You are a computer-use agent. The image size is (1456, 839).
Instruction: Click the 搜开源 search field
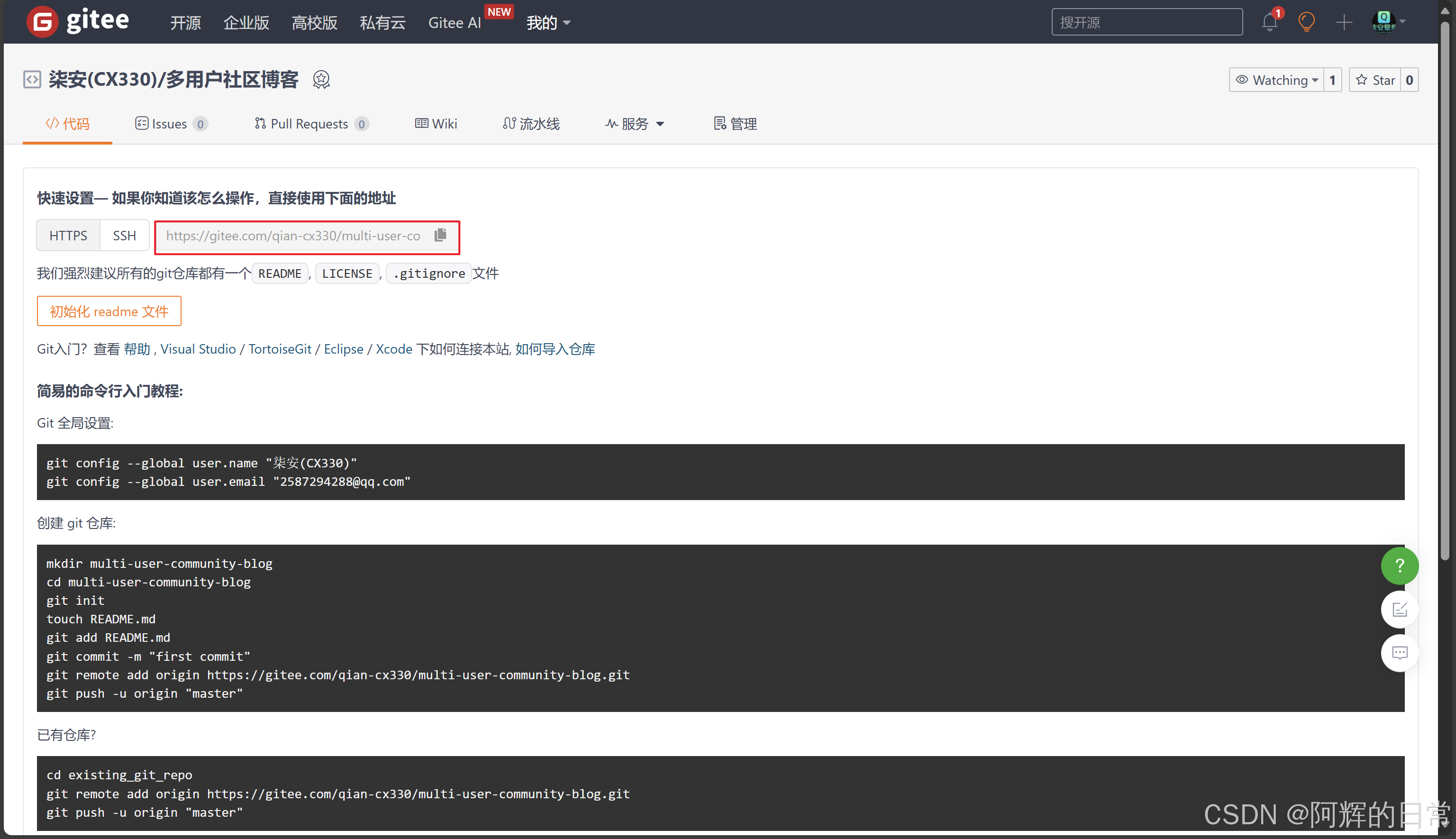pyautogui.click(x=1146, y=22)
